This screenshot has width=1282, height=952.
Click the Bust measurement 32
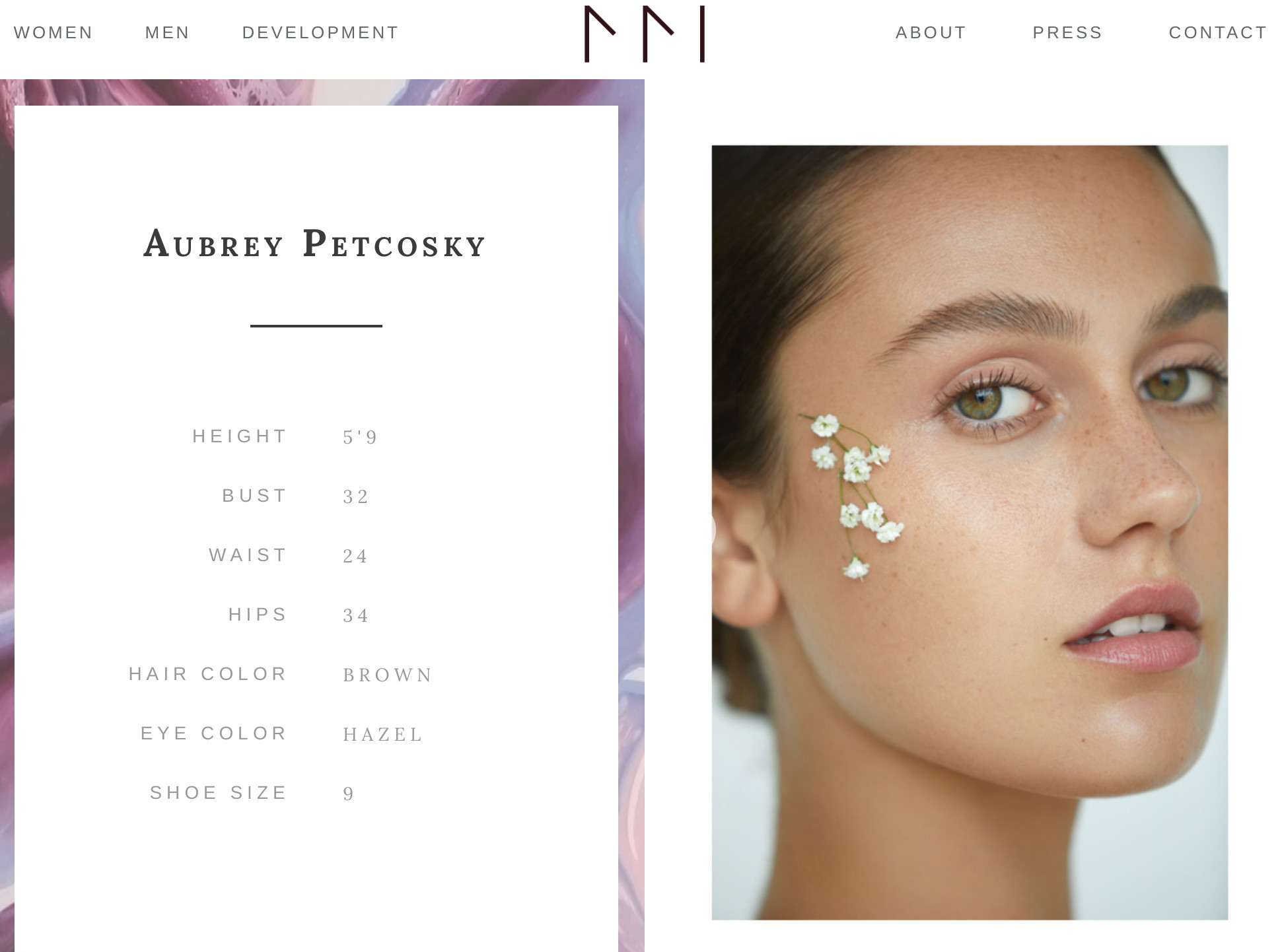point(356,496)
